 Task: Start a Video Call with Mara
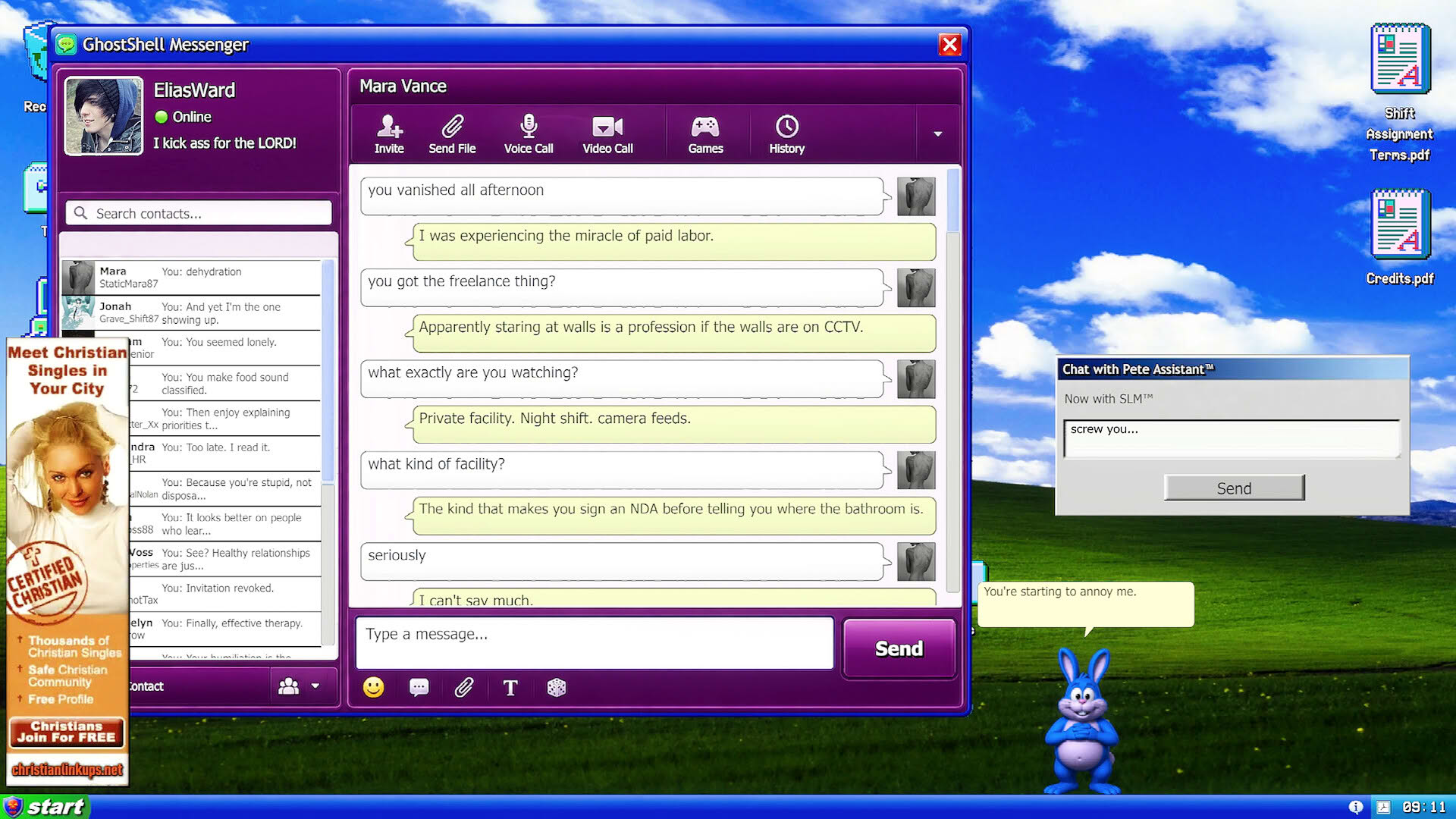tap(607, 134)
